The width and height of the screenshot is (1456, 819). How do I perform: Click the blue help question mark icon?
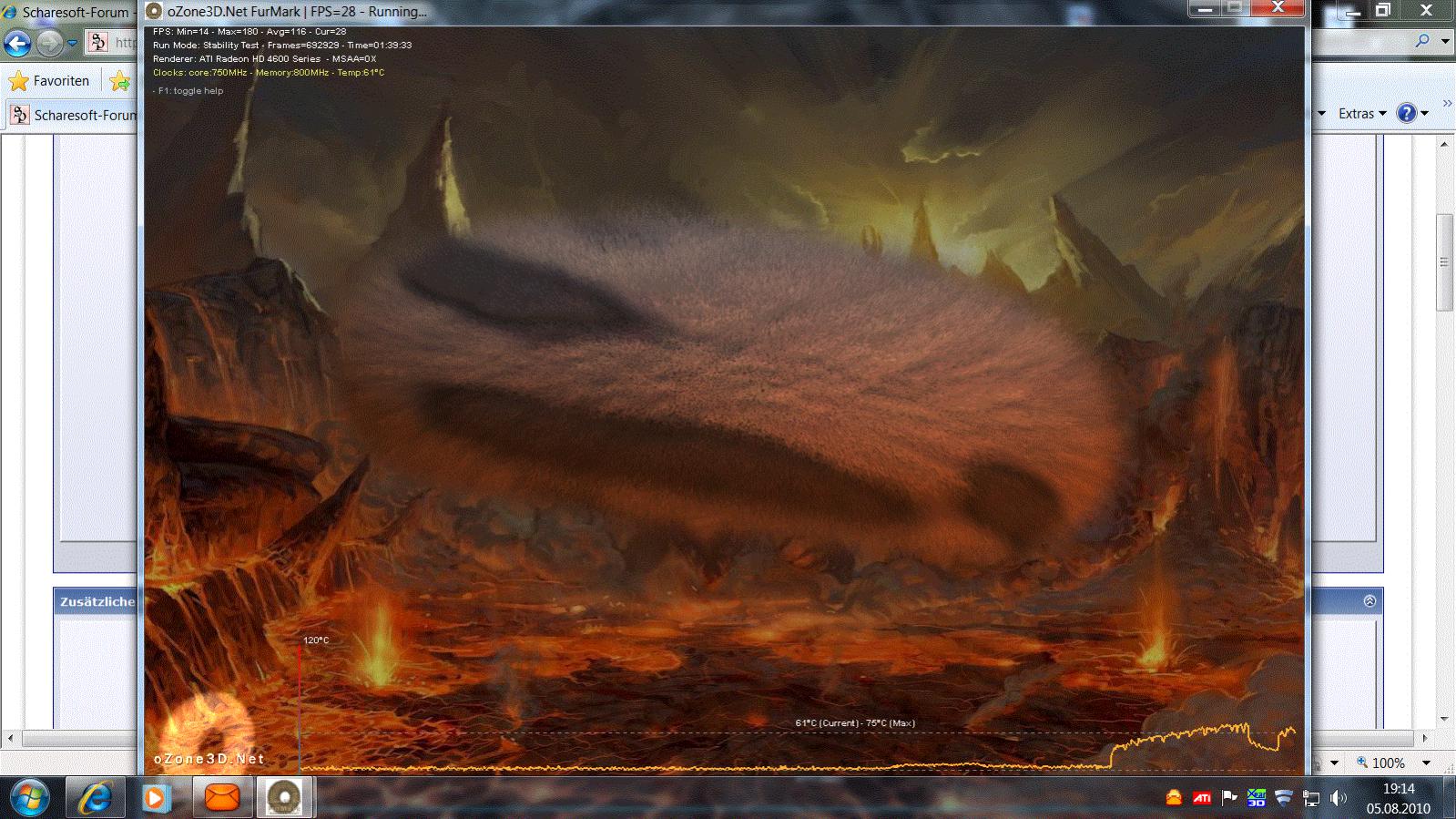click(1407, 113)
